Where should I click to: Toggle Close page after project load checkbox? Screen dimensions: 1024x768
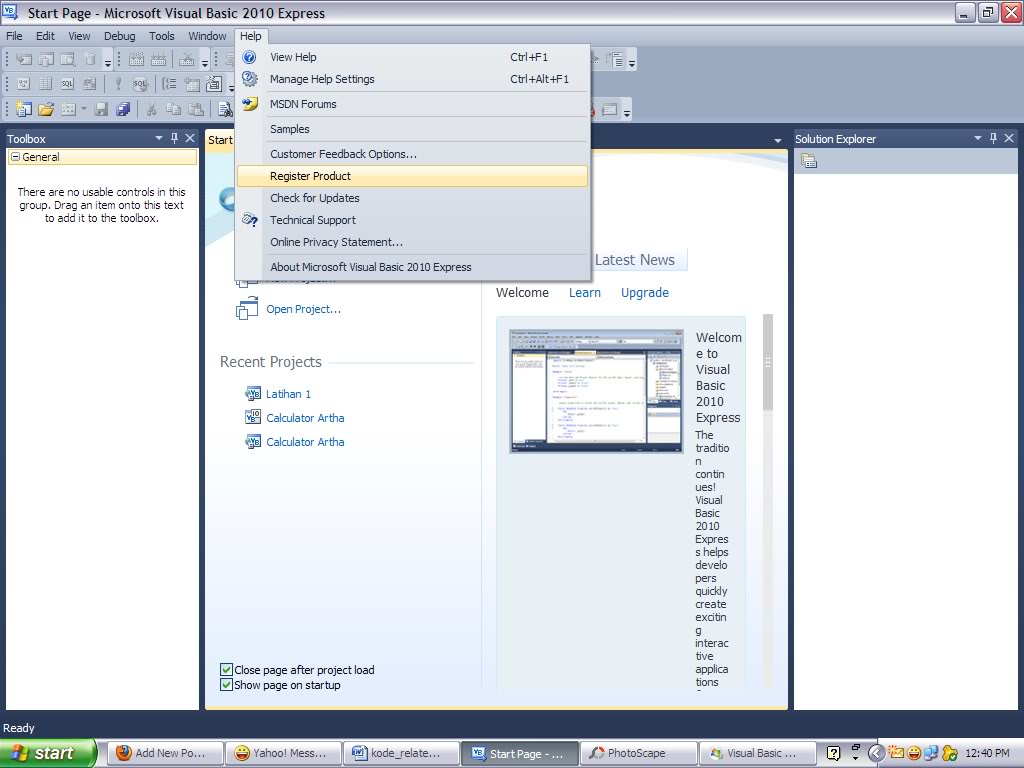pos(226,669)
